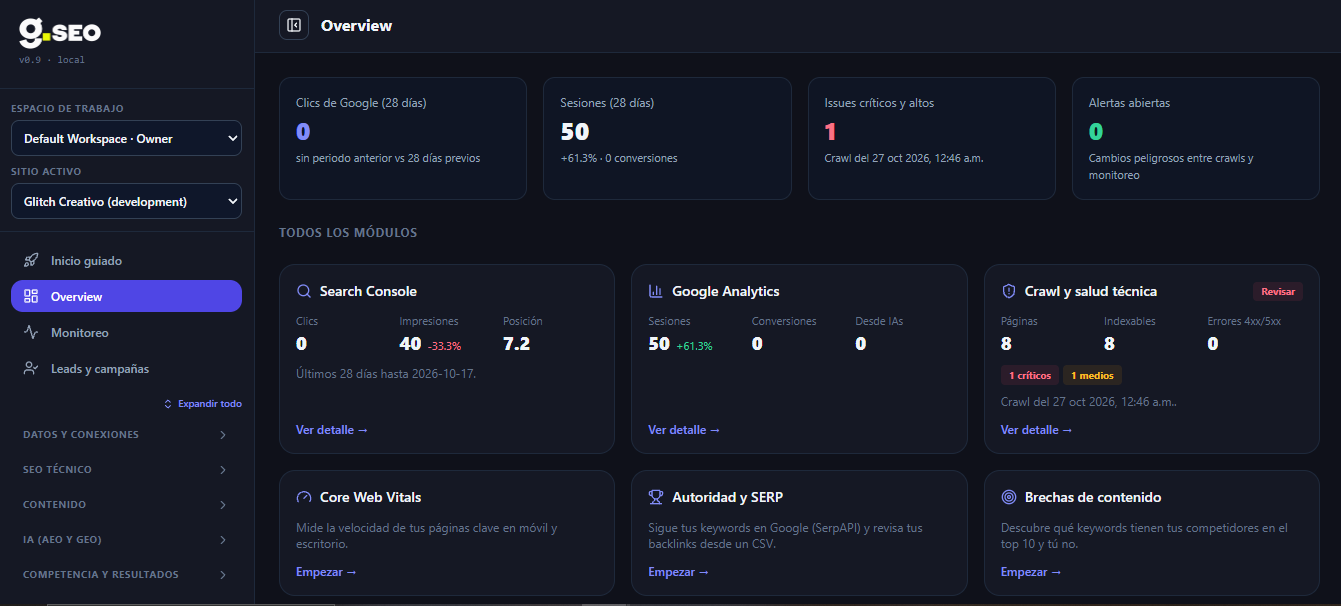Click the Google Analytics card title
Image resolution: width=1341 pixels, height=606 pixels.
726,292
